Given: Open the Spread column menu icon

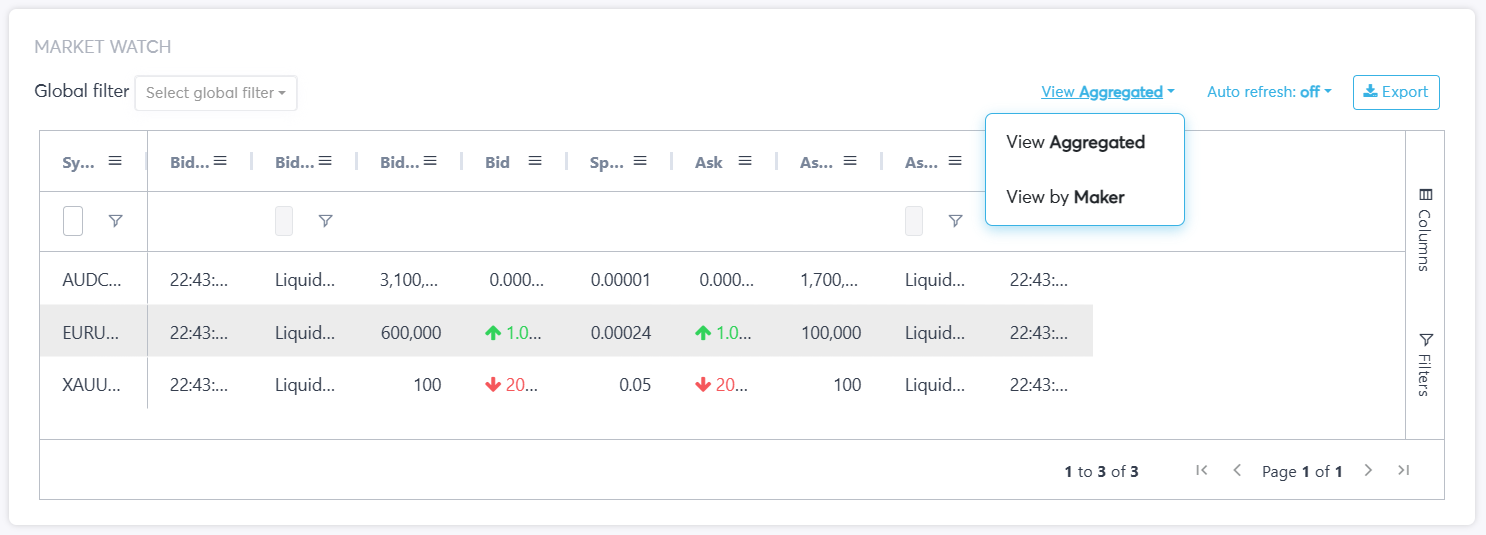Looking at the screenshot, I should tap(640, 161).
